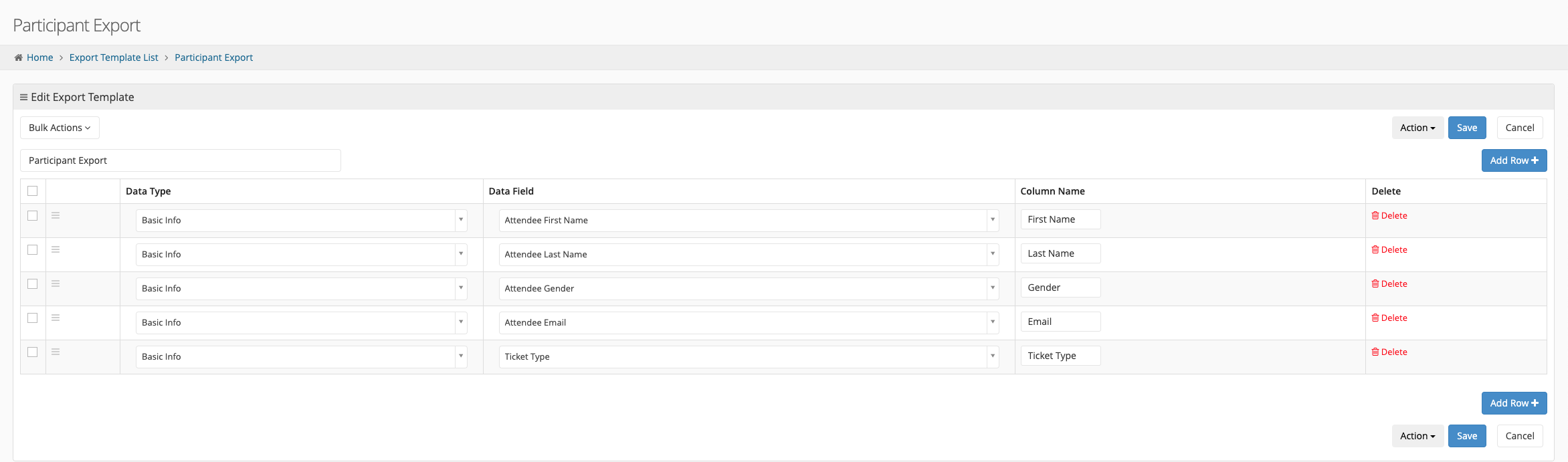Click the Data Type column header

[148, 191]
